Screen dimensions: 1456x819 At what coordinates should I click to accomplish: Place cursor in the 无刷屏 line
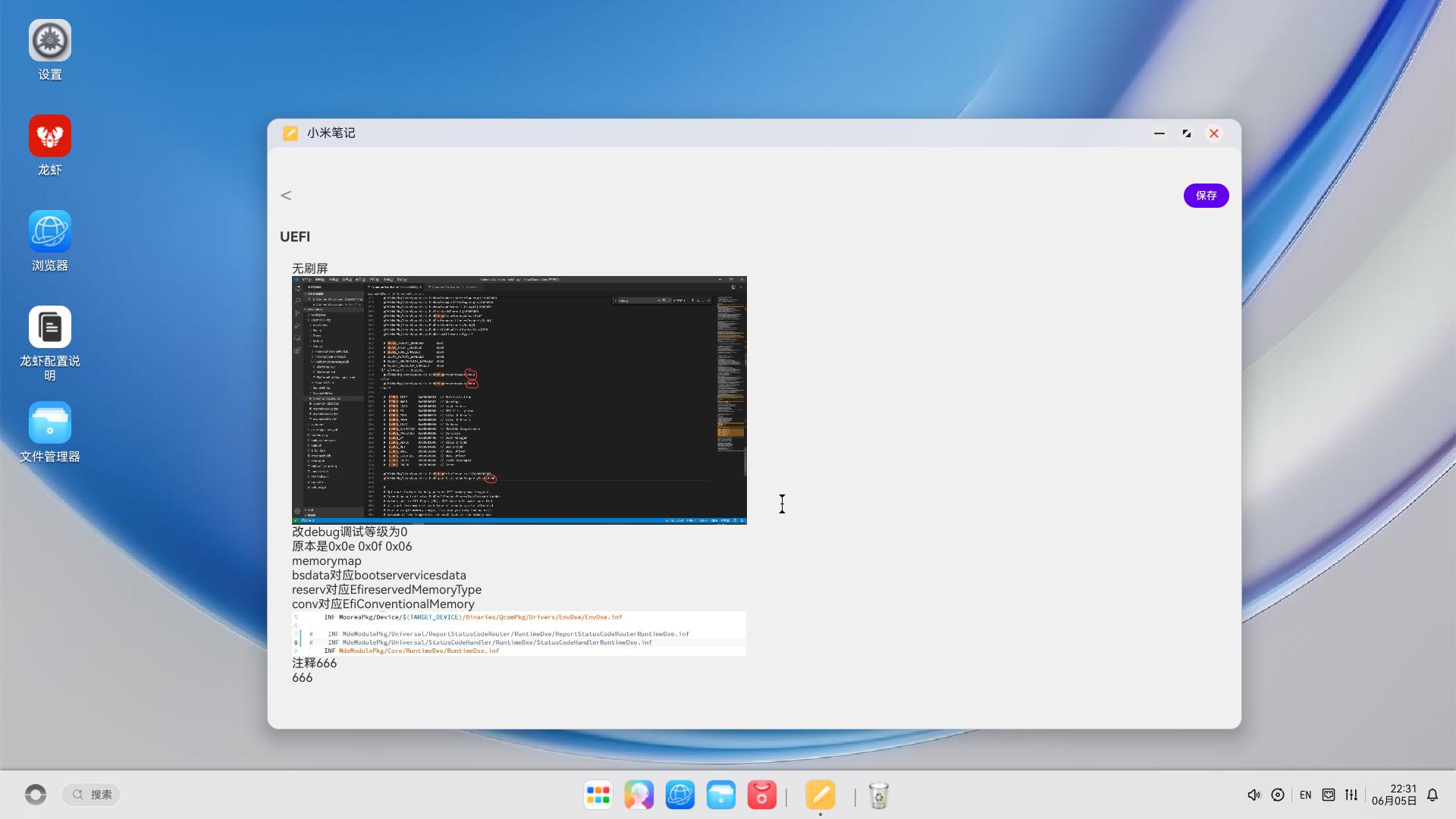(x=310, y=268)
